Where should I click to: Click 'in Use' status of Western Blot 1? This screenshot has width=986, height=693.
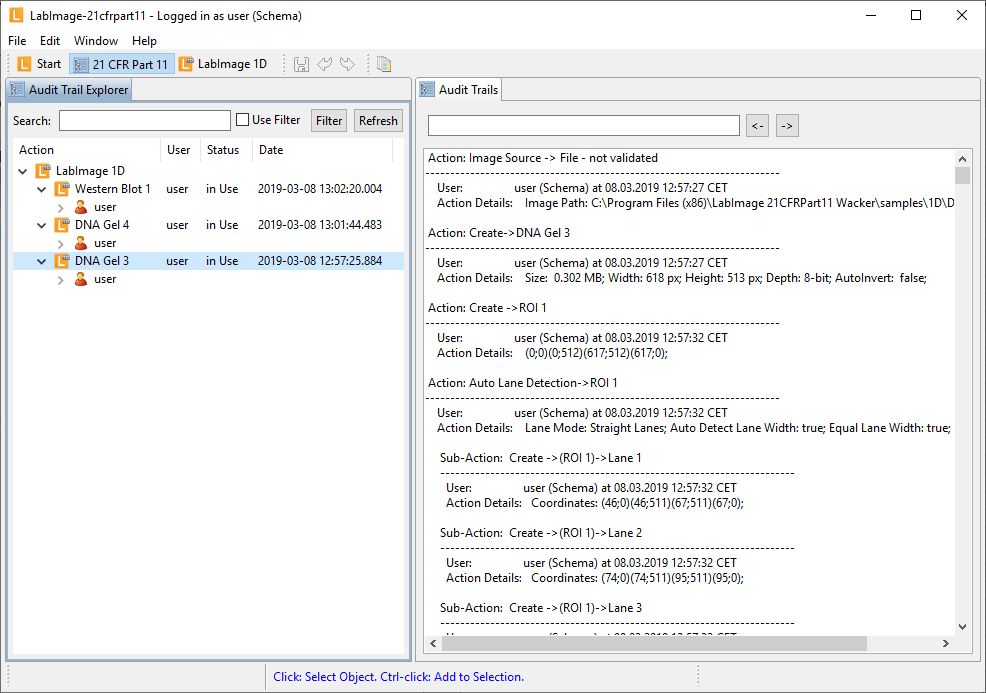(x=222, y=189)
